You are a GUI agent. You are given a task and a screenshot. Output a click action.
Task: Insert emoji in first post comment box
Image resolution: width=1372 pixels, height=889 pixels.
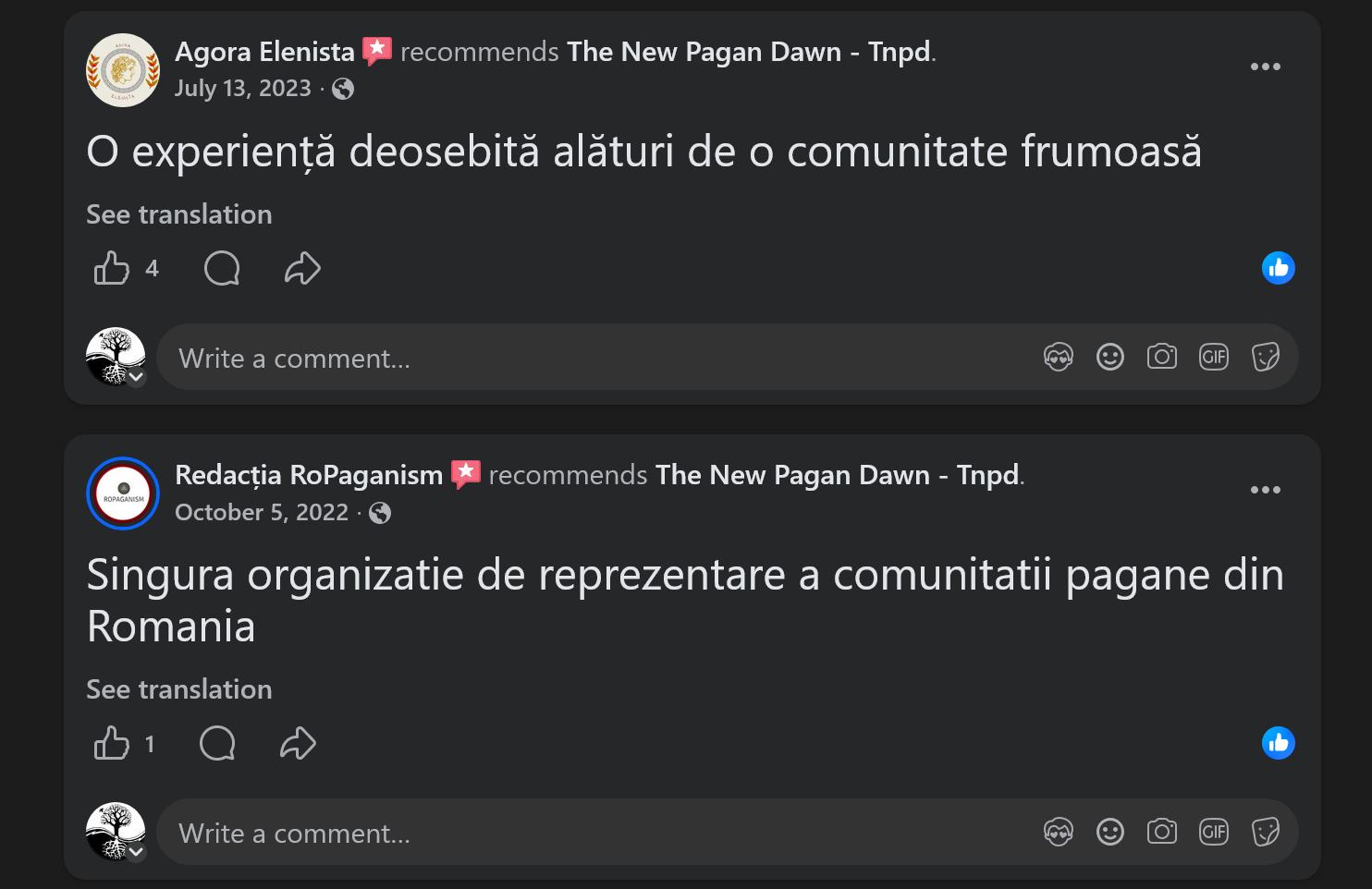coord(1109,357)
